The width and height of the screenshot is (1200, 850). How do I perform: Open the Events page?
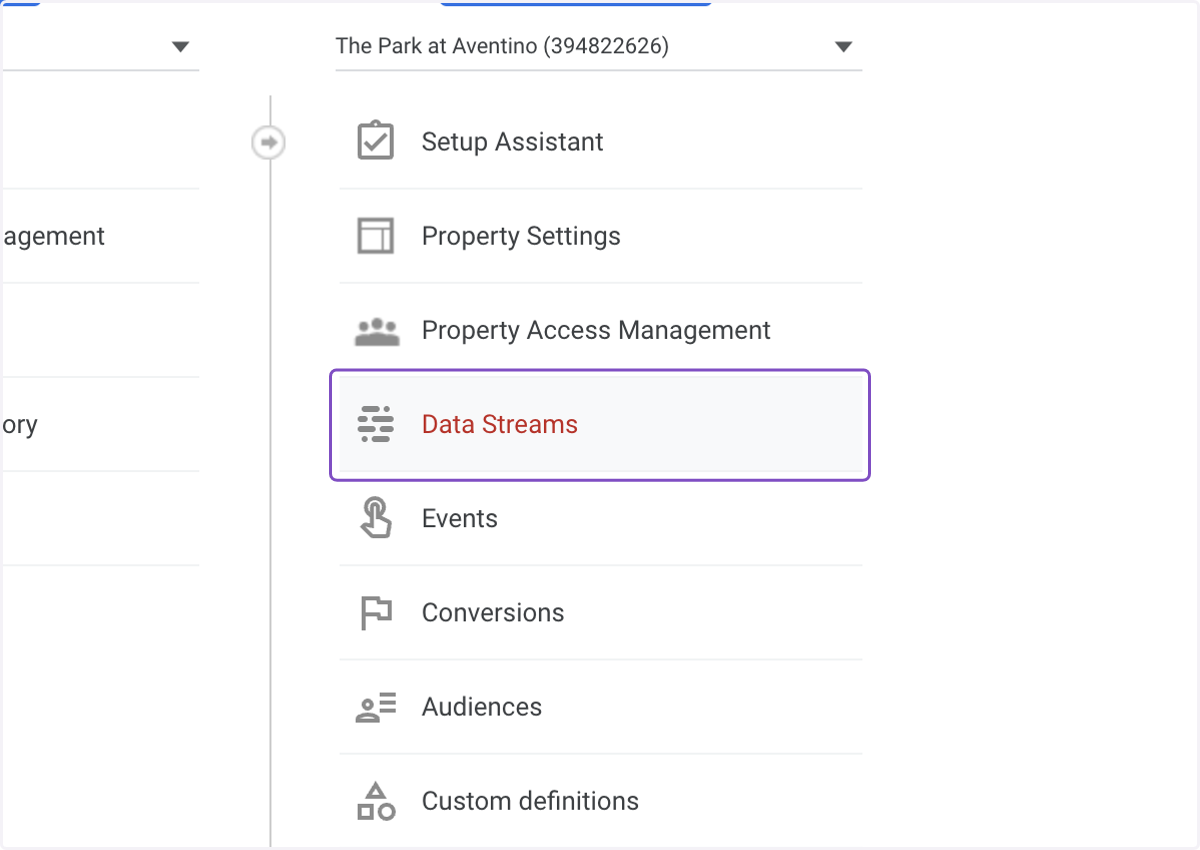click(x=600, y=518)
